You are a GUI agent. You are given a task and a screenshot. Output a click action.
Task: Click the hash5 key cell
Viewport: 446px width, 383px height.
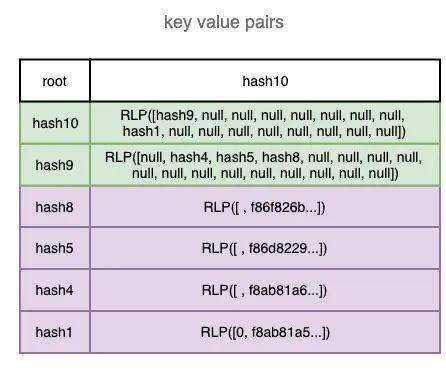click(x=55, y=248)
